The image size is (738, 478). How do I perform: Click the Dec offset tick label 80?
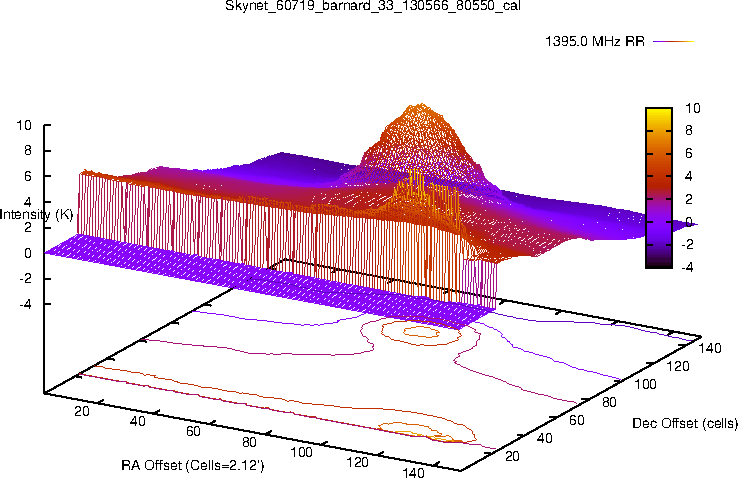pos(609,402)
